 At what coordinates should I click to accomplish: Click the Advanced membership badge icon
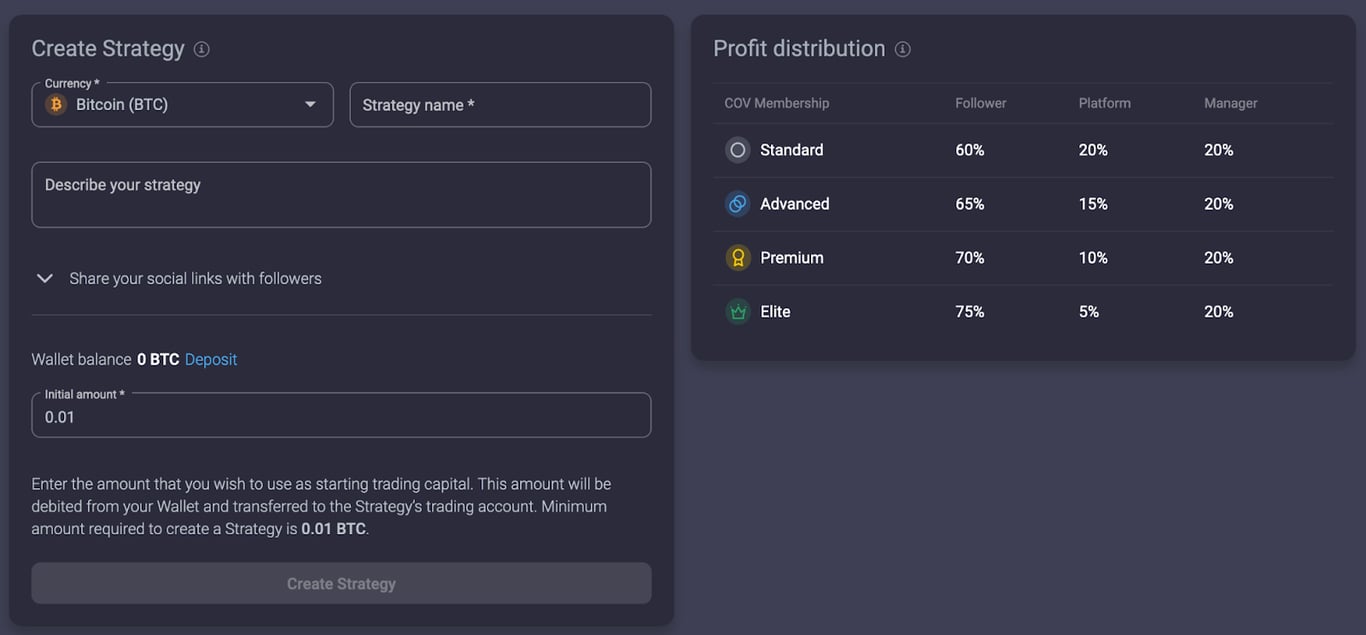737,203
